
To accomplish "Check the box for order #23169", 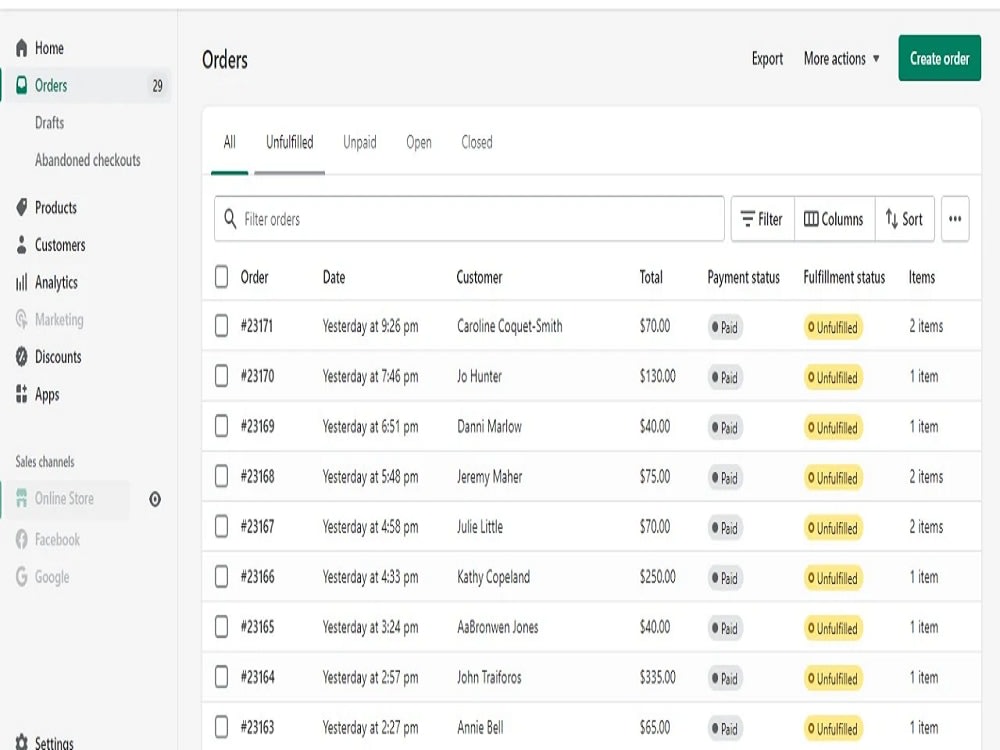I will click(221, 425).
